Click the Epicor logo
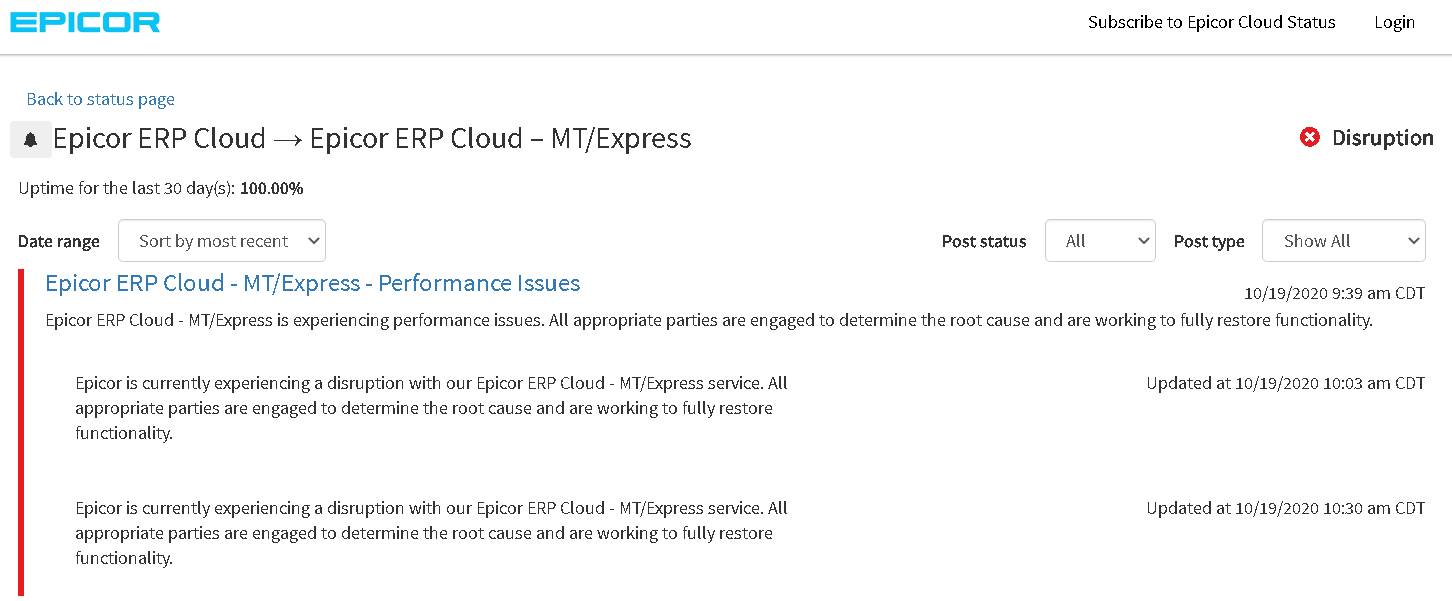This screenshot has width=1452, height=601. [85, 22]
